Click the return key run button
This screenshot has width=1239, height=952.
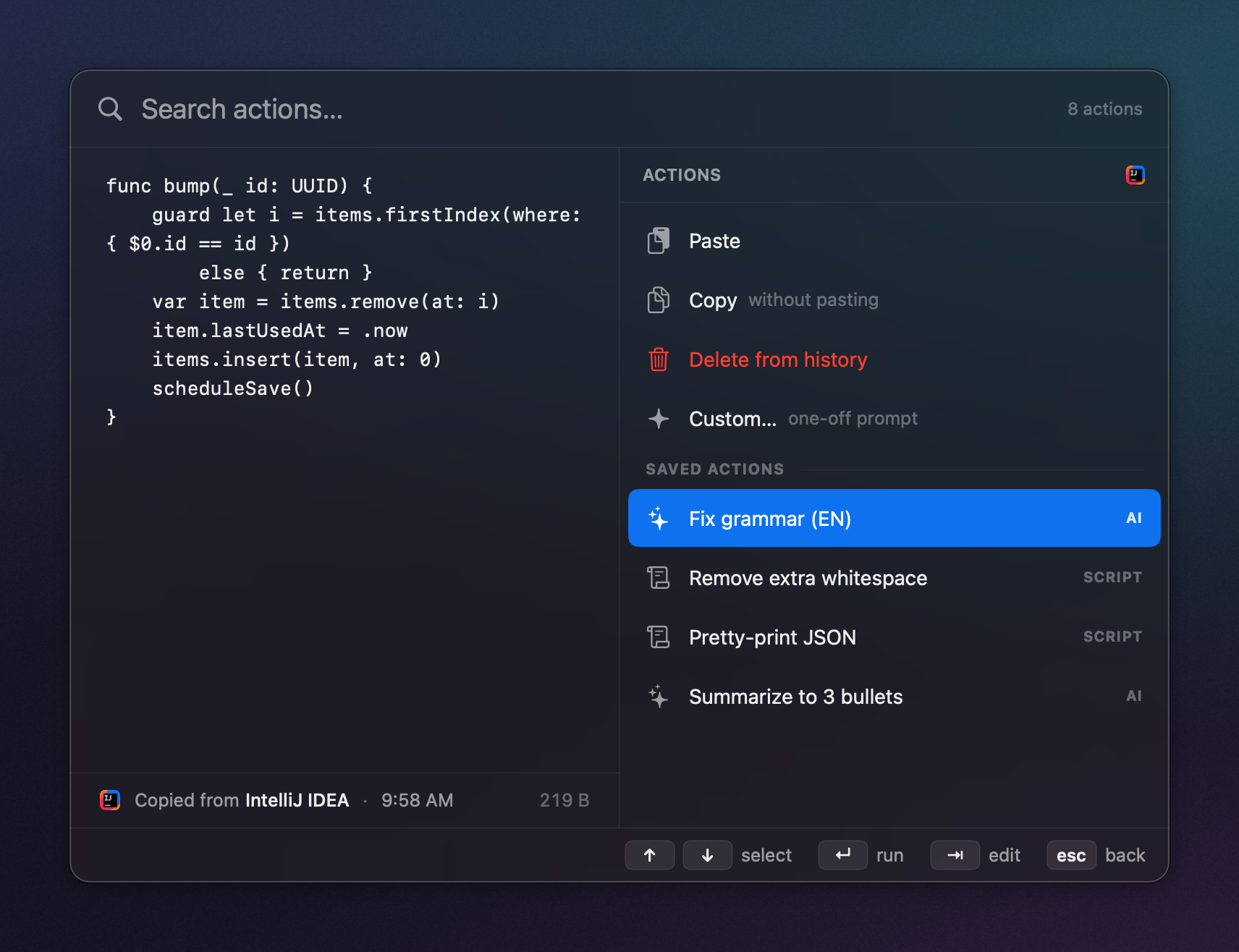click(843, 855)
